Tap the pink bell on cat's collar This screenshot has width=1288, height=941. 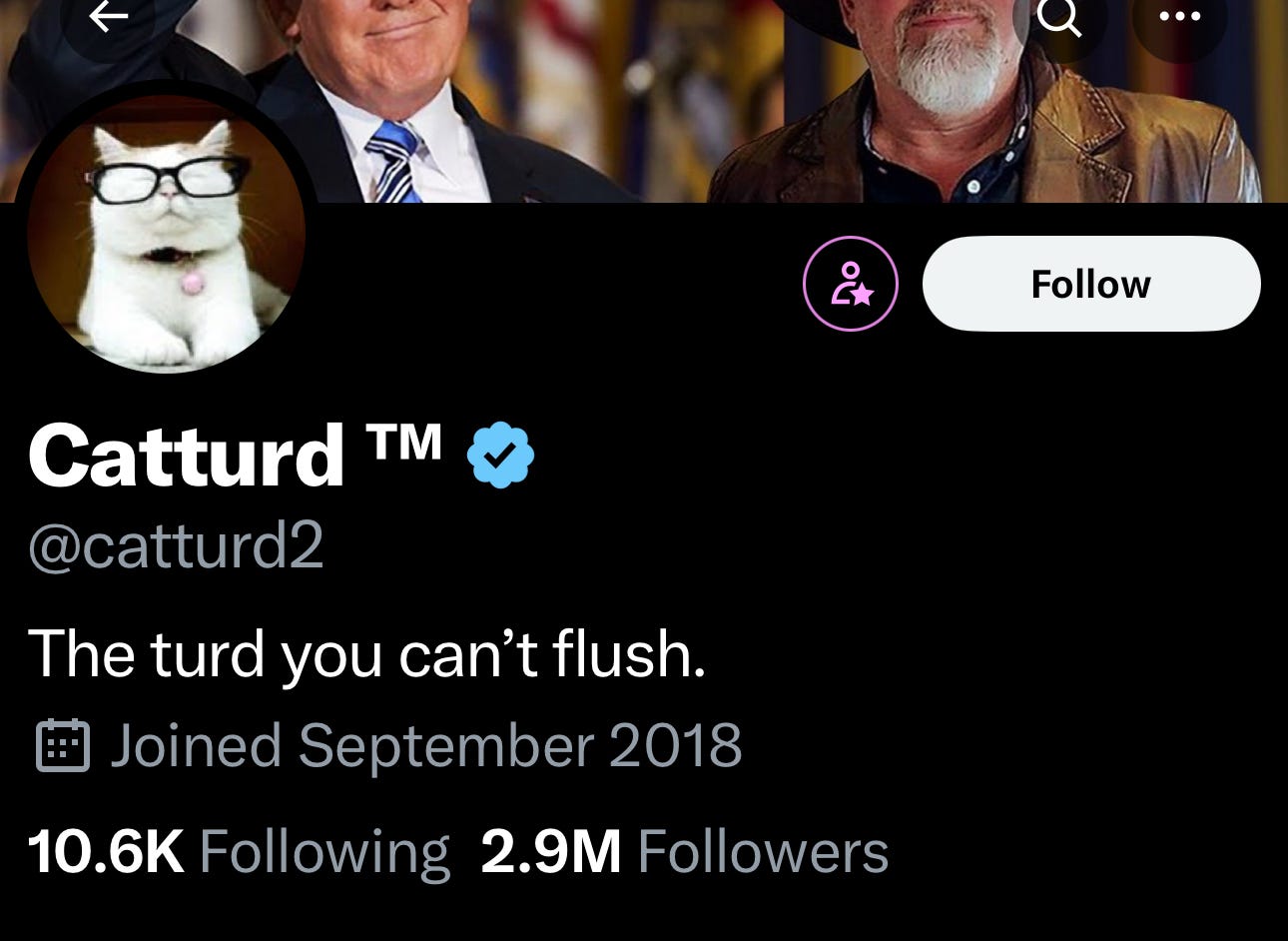click(x=191, y=285)
